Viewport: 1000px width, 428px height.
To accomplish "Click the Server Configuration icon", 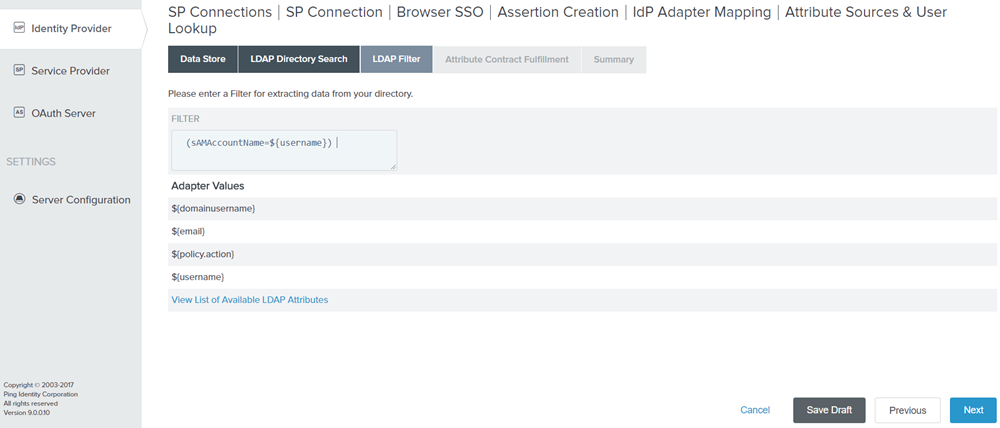I will click(x=19, y=199).
